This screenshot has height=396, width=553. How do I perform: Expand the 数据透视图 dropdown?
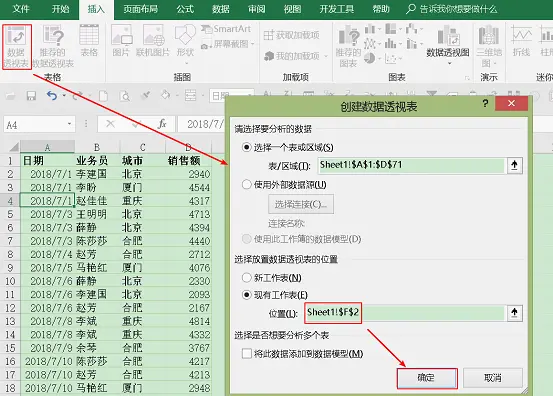pos(449,63)
